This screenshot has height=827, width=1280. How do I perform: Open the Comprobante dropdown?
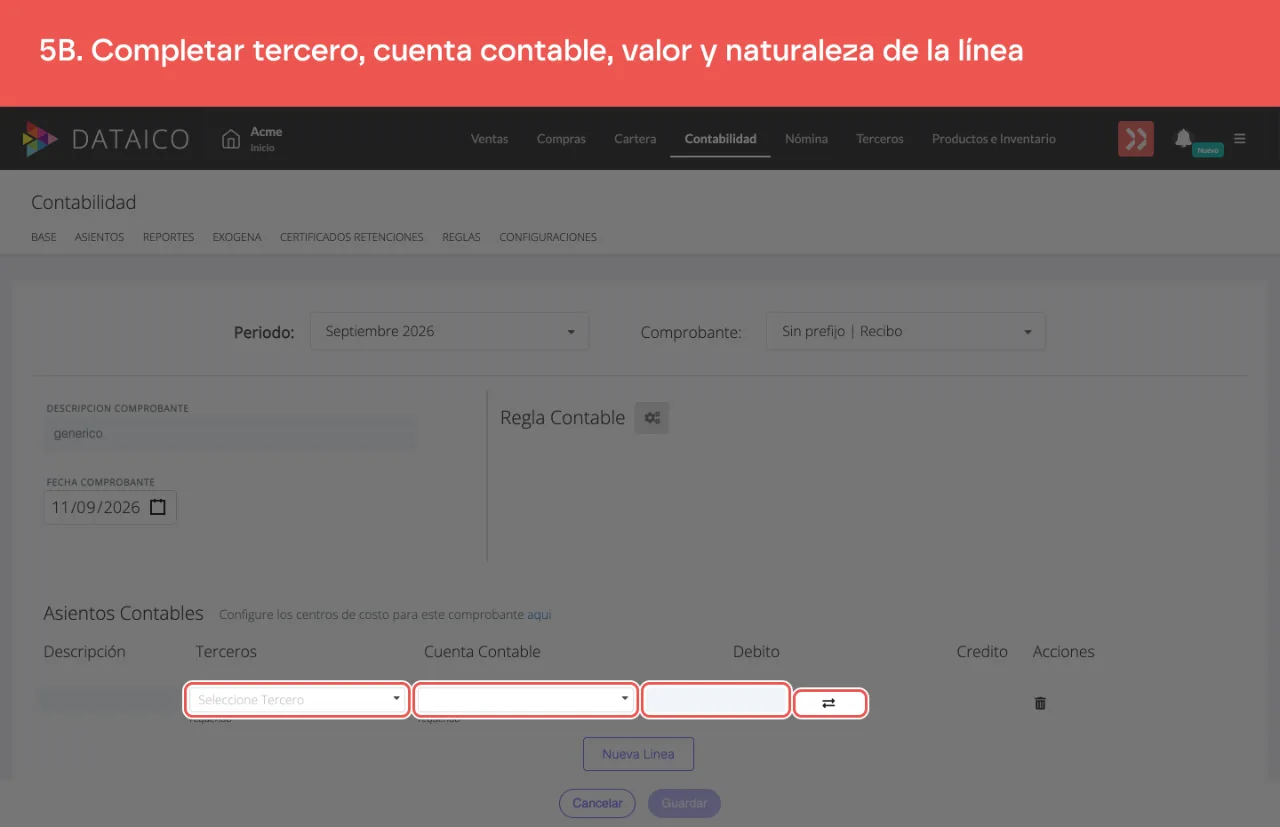(906, 331)
